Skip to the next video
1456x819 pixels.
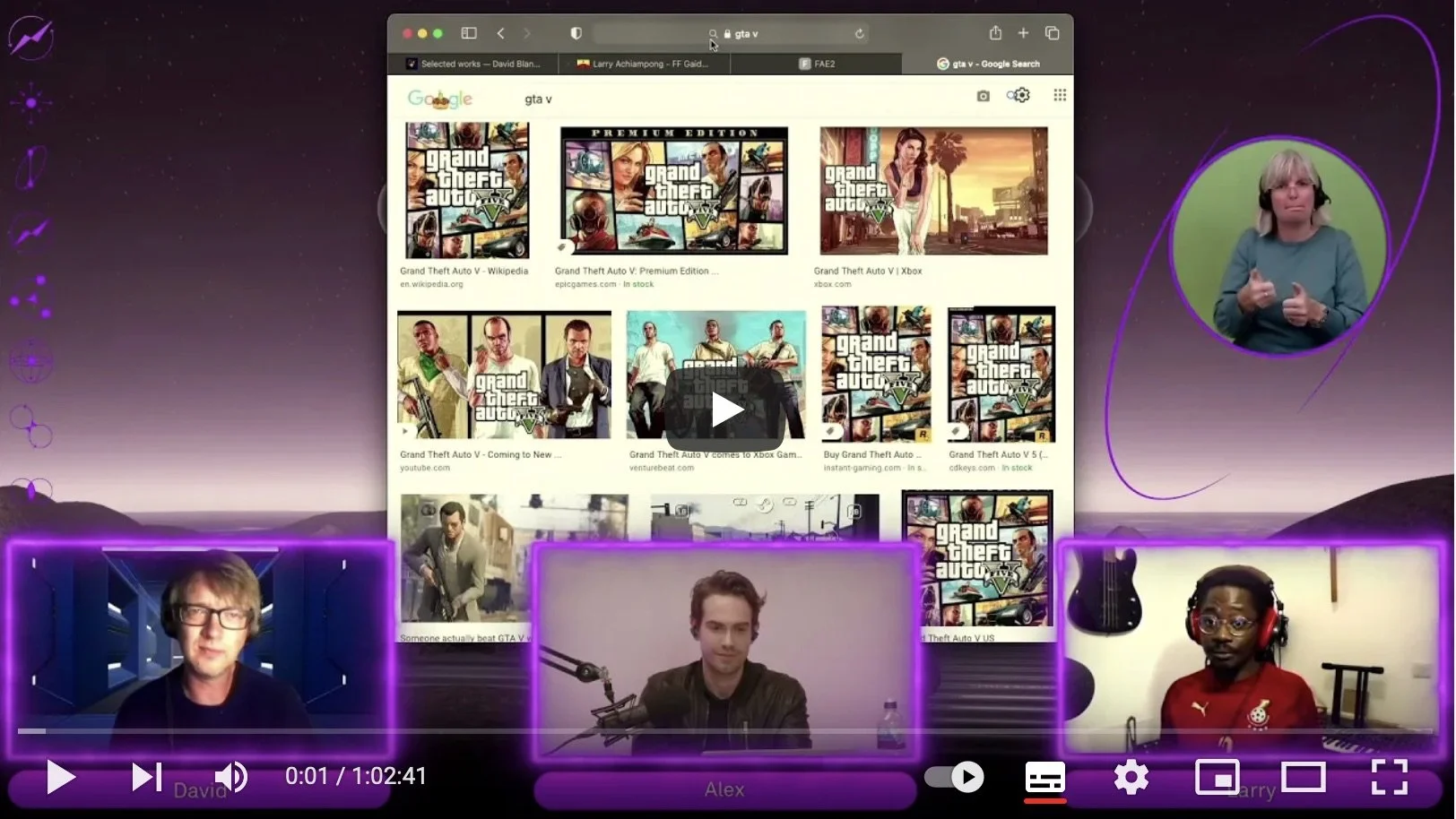coord(147,777)
